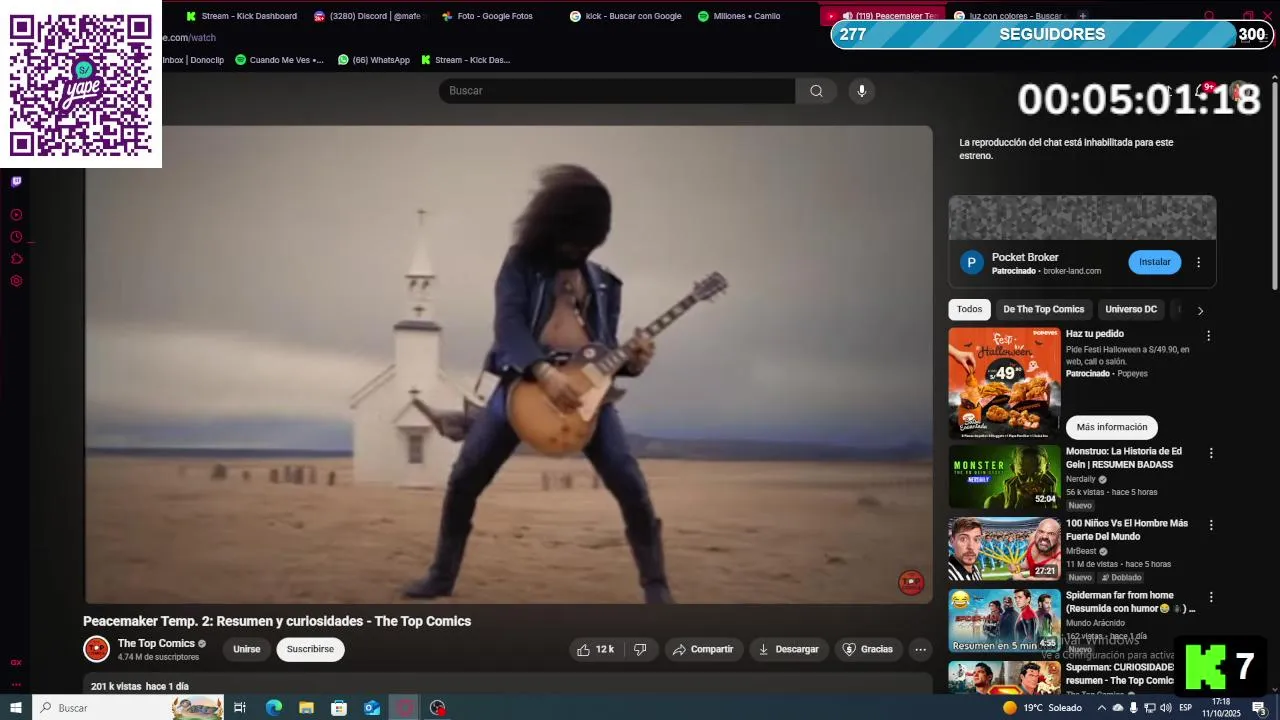Open Inbox | Donoclip bookmark

(193, 60)
